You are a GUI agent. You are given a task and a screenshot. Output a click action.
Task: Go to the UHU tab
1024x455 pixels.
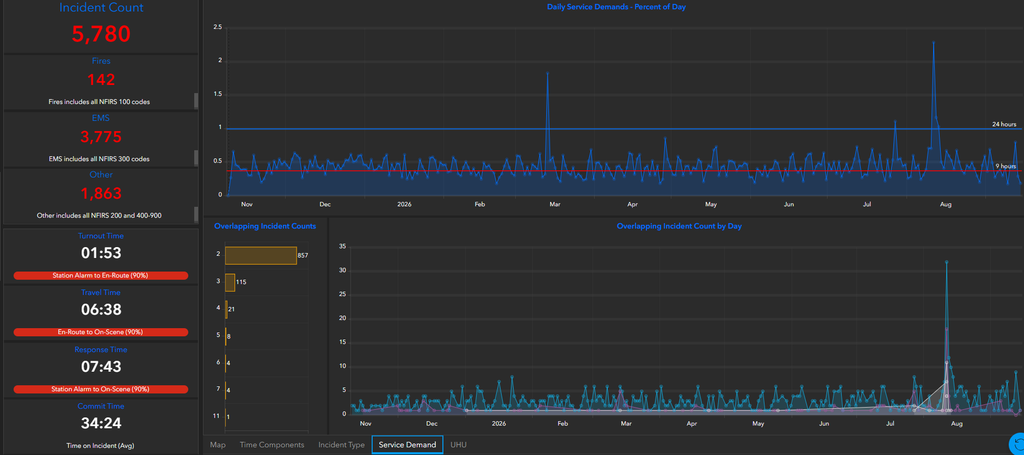(458, 445)
